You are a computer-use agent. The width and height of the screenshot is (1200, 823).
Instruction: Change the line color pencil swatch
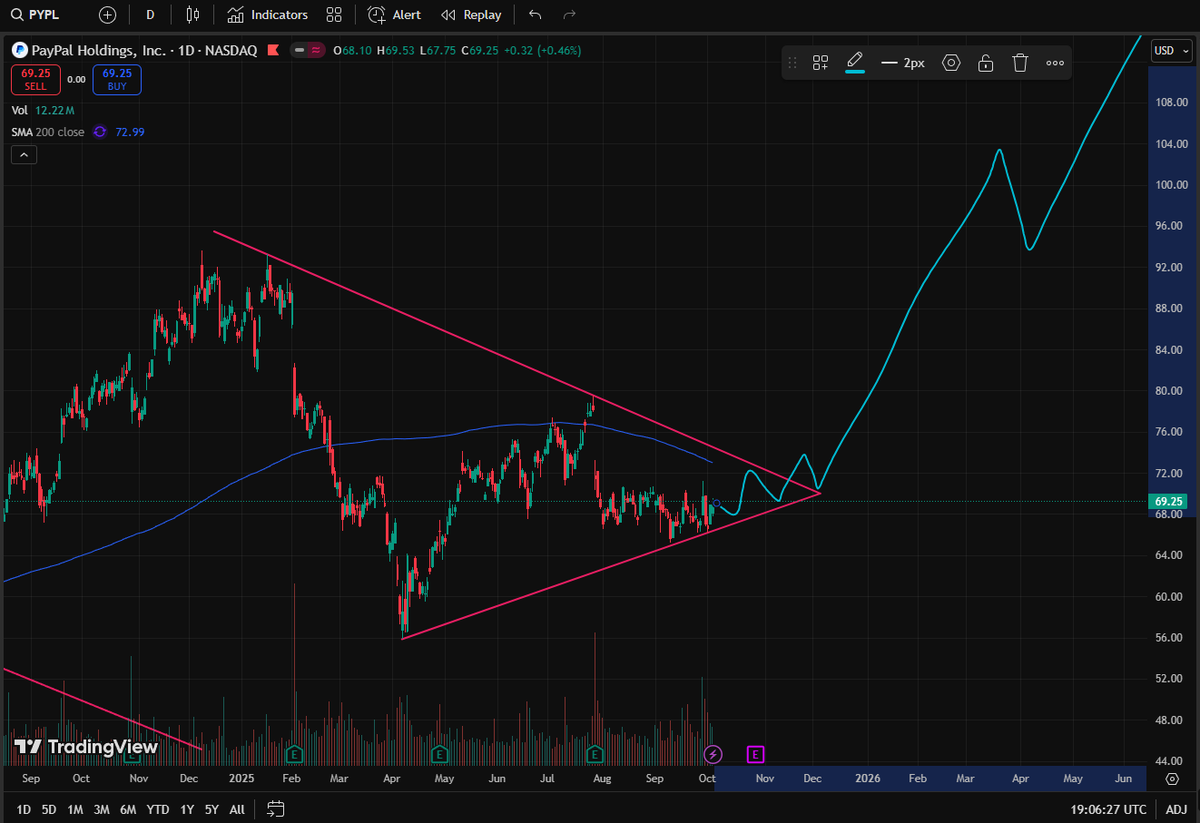pos(855,63)
